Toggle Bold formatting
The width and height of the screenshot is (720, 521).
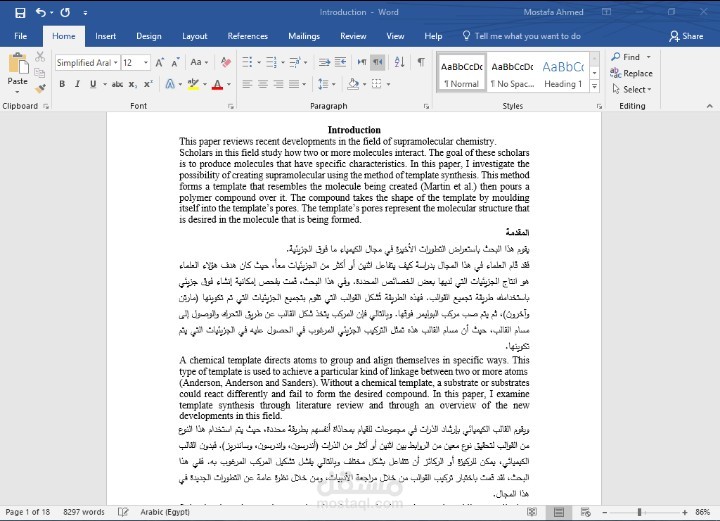[x=62, y=84]
